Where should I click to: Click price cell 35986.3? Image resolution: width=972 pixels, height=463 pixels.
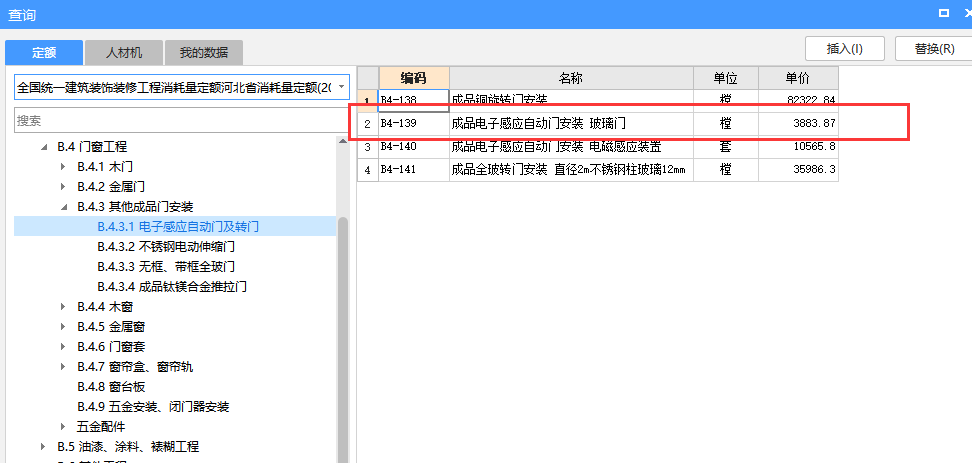point(798,170)
